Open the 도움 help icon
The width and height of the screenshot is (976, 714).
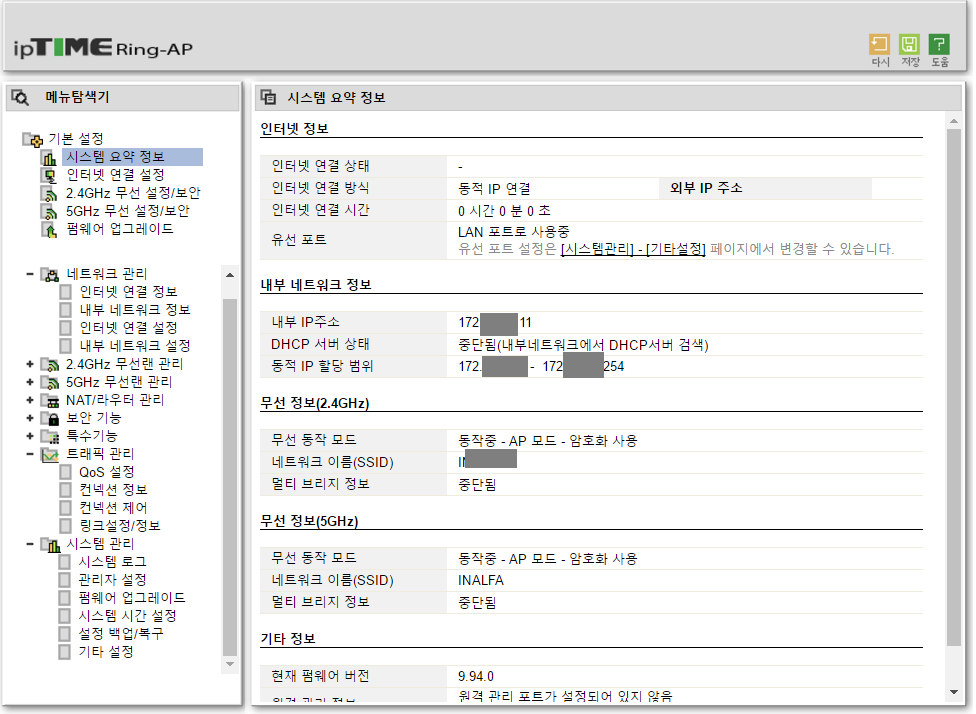tap(939, 44)
